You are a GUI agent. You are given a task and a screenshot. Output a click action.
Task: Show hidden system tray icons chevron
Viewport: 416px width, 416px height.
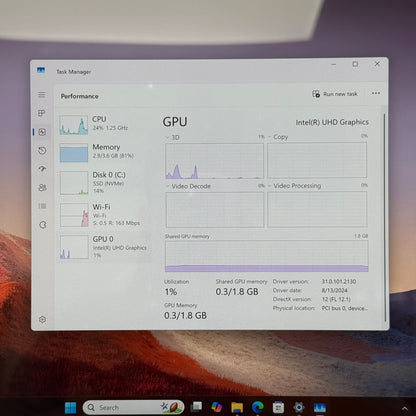pyautogui.click(x=405, y=408)
